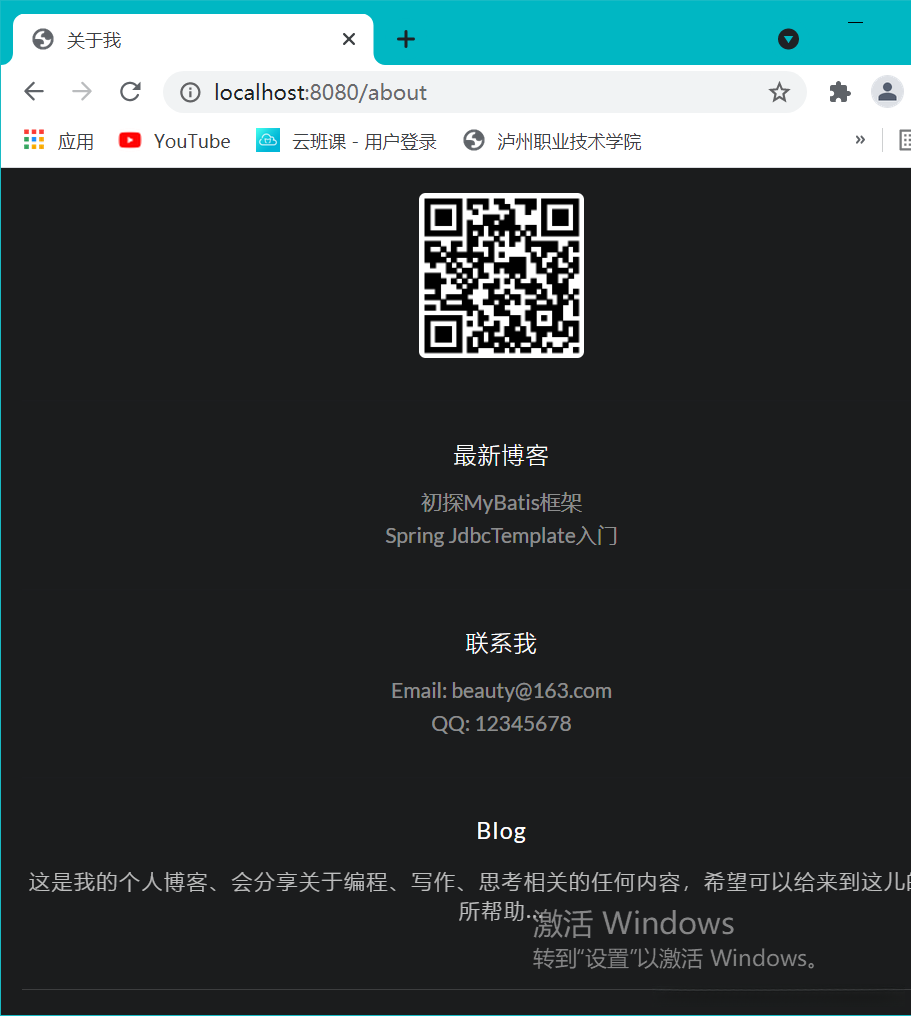911x1016 pixels.
Task: Expand hidden bookmarks with double-arrow
Action: (860, 140)
